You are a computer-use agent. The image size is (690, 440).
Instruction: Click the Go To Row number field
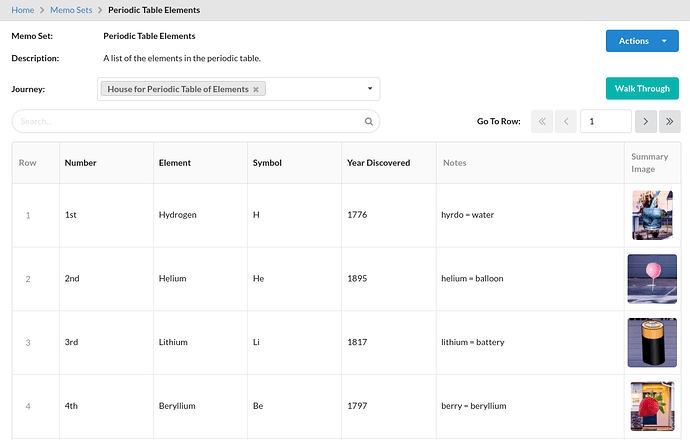click(x=606, y=121)
